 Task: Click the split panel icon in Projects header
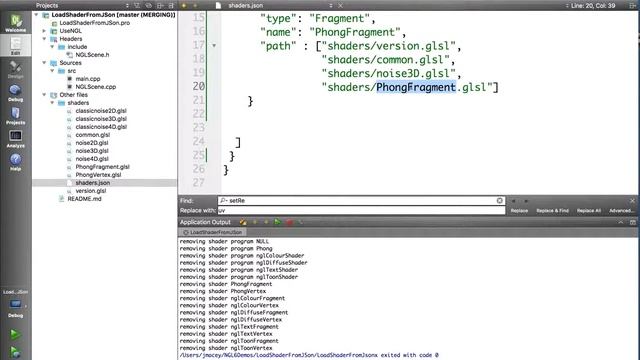[x=160, y=6]
